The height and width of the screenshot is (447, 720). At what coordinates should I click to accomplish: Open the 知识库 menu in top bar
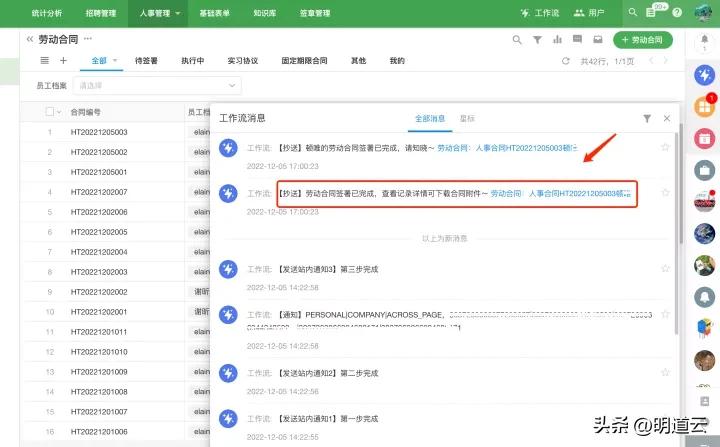tap(264, 13)
